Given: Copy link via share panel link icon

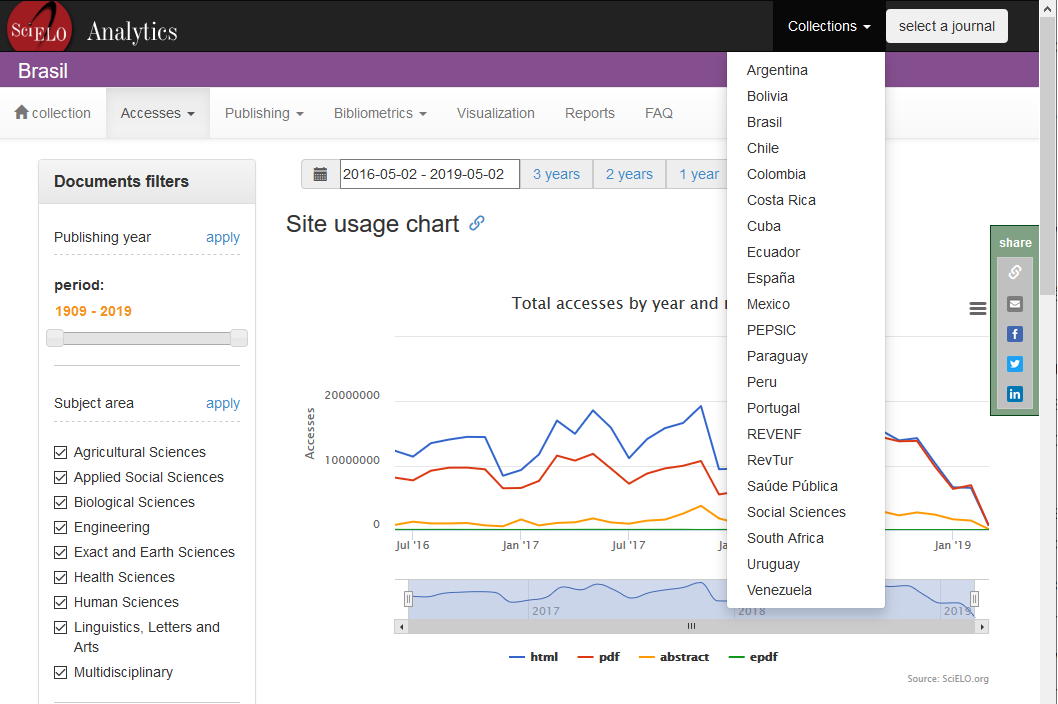Looking at the screenshot, I should [x=1014, y=272].
